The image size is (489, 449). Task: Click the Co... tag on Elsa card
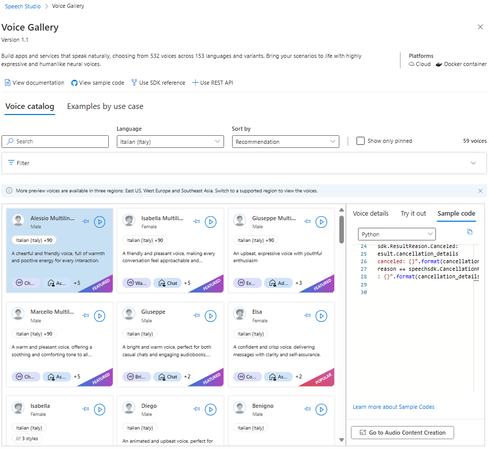pyautogui.click(x=247, y=377)
